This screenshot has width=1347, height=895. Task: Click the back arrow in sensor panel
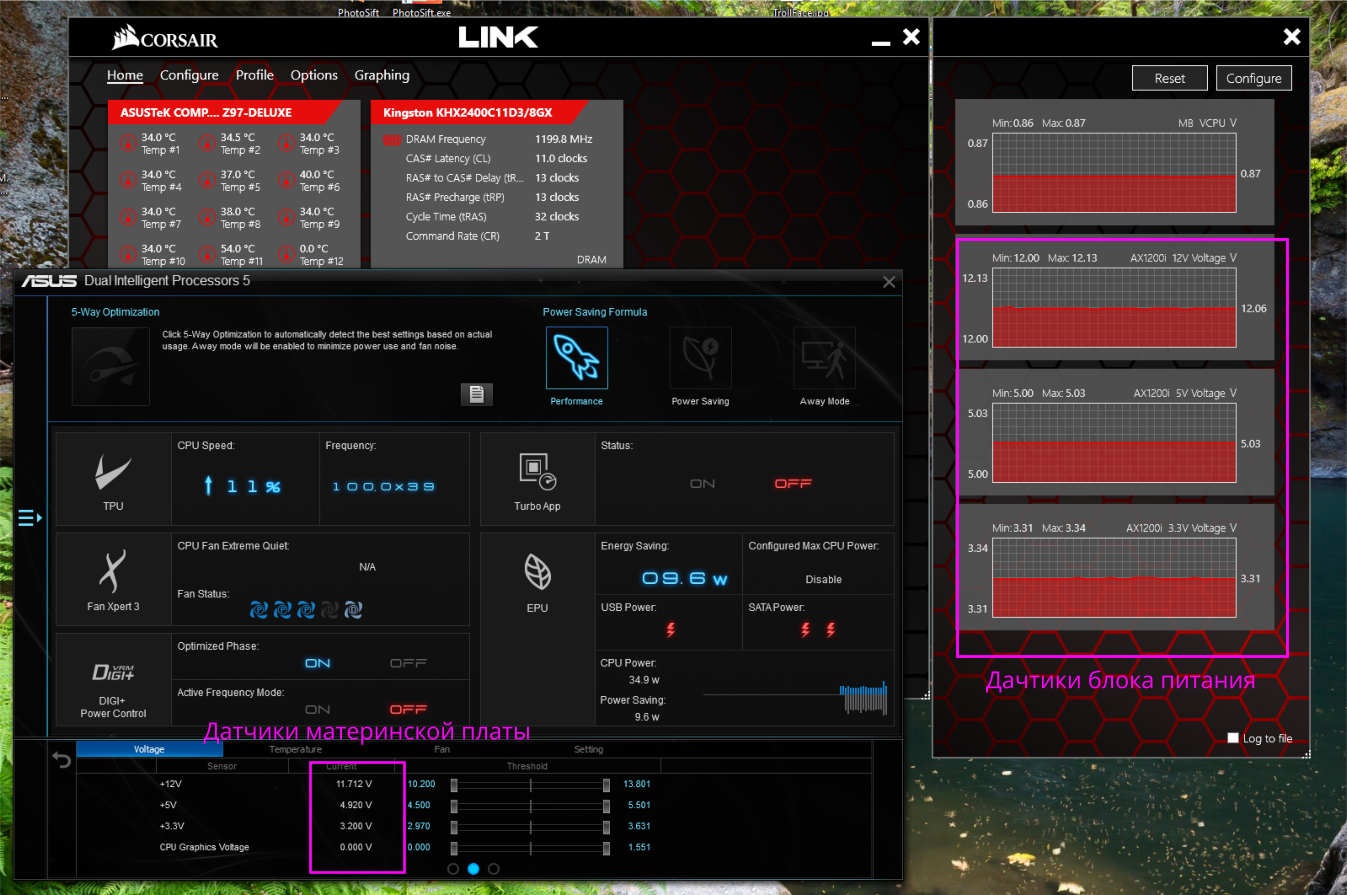pos(61,760)
